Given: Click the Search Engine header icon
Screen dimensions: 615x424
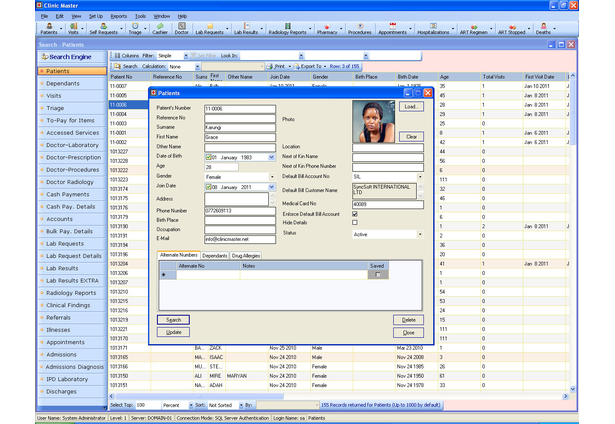Looking at the screenshot, I should [x=45, y=57].
